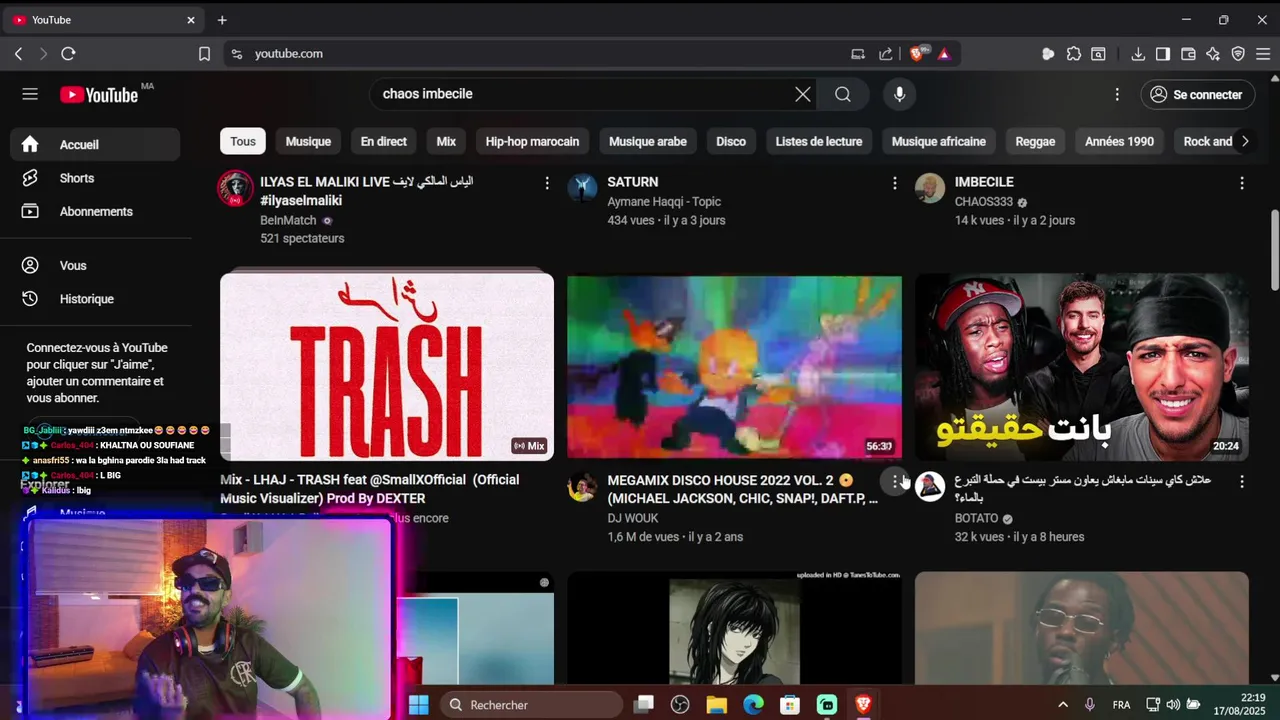This screenshot has height=720, width=1280.
Task: Open a new browser tab
Action: (x=222, y=20)
